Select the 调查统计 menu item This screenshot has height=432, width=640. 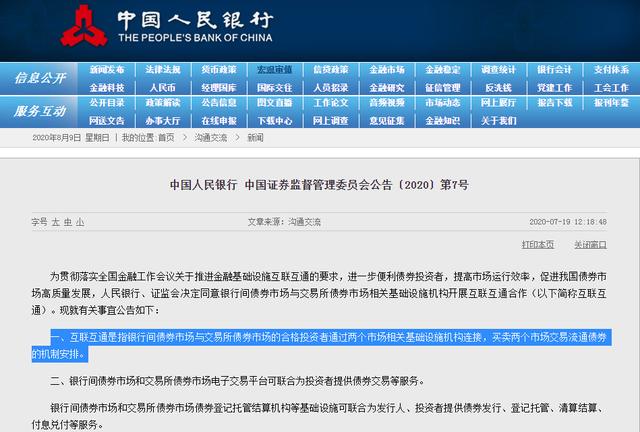[x=498, y=69]
